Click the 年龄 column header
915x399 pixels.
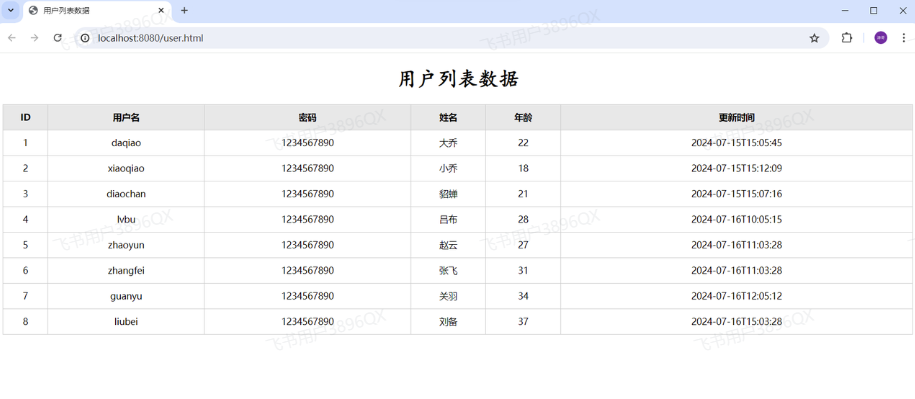pyautogui.click(x=523, y=117)
